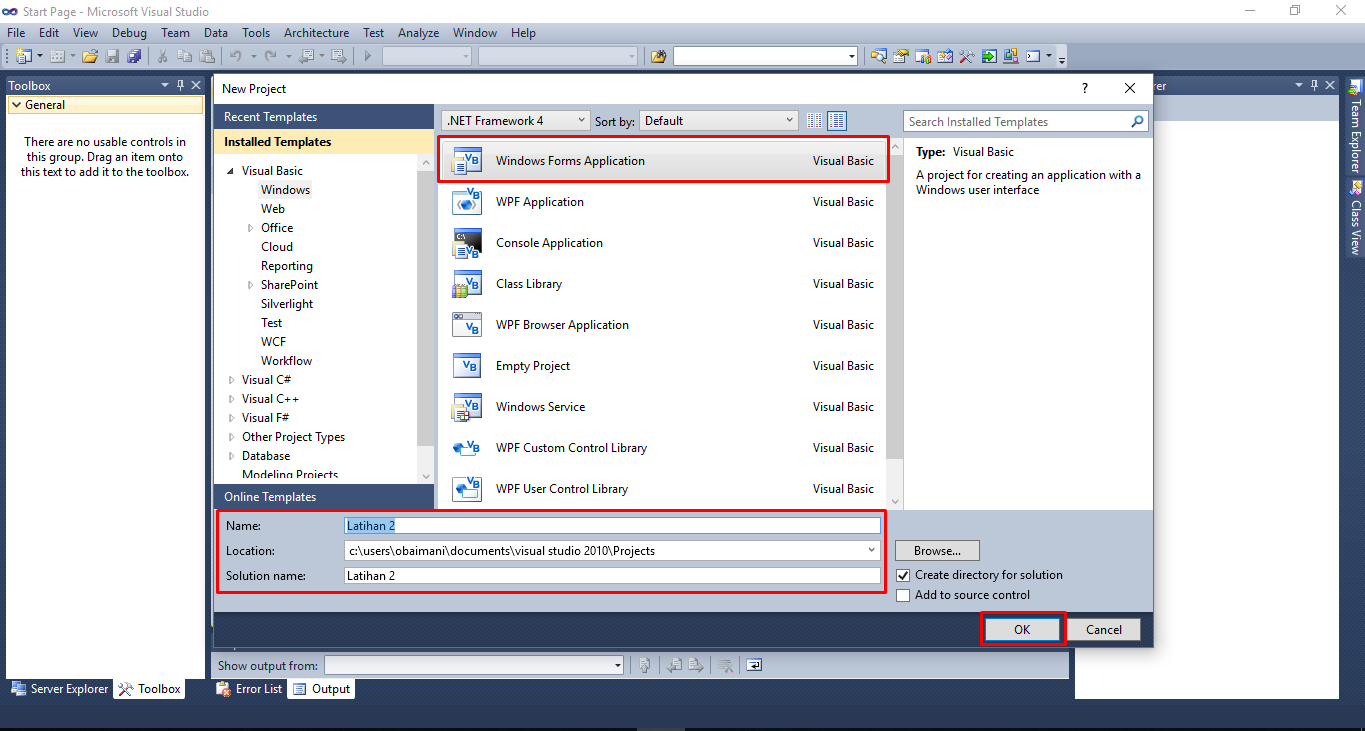
Task: Click the Open File folder toolbar icon
Action: pos(90,56)
